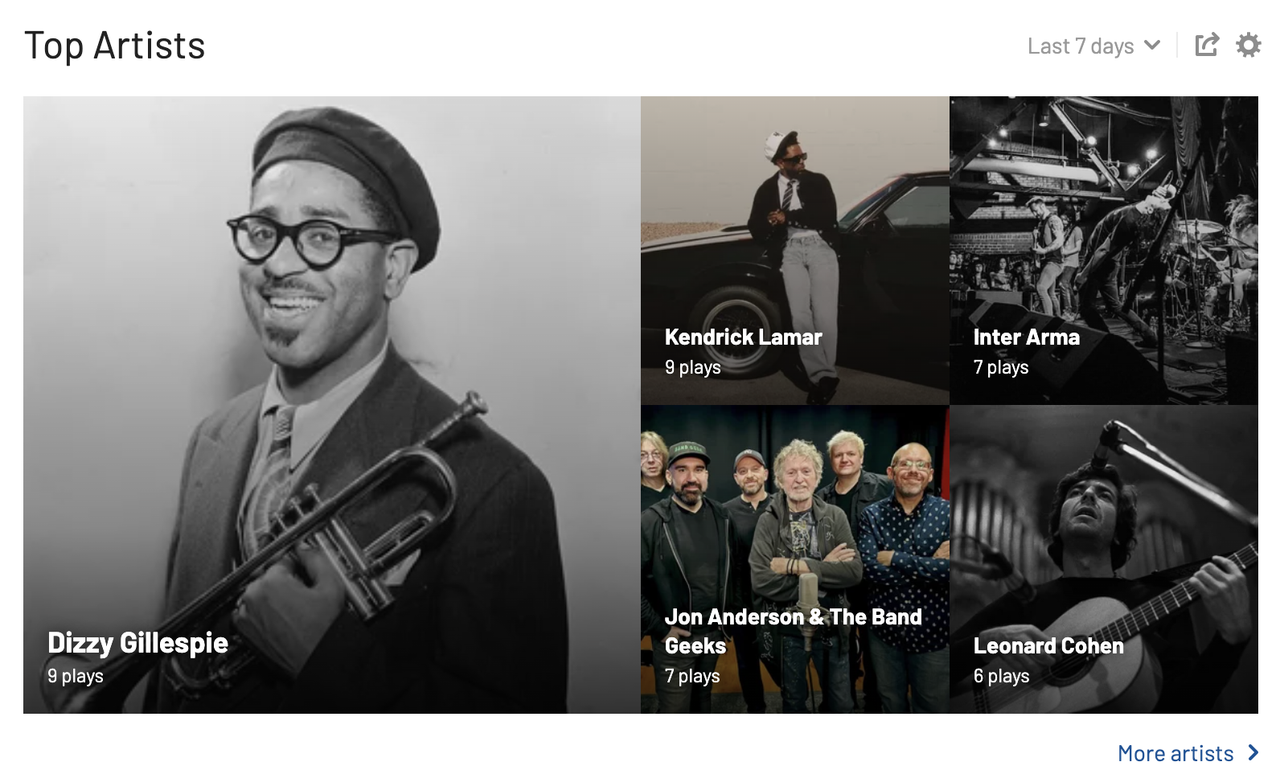This screenshot has width=1280, height=773.
Task: Open the Last 7 days period dropdown
Action: coord(1094,46)
